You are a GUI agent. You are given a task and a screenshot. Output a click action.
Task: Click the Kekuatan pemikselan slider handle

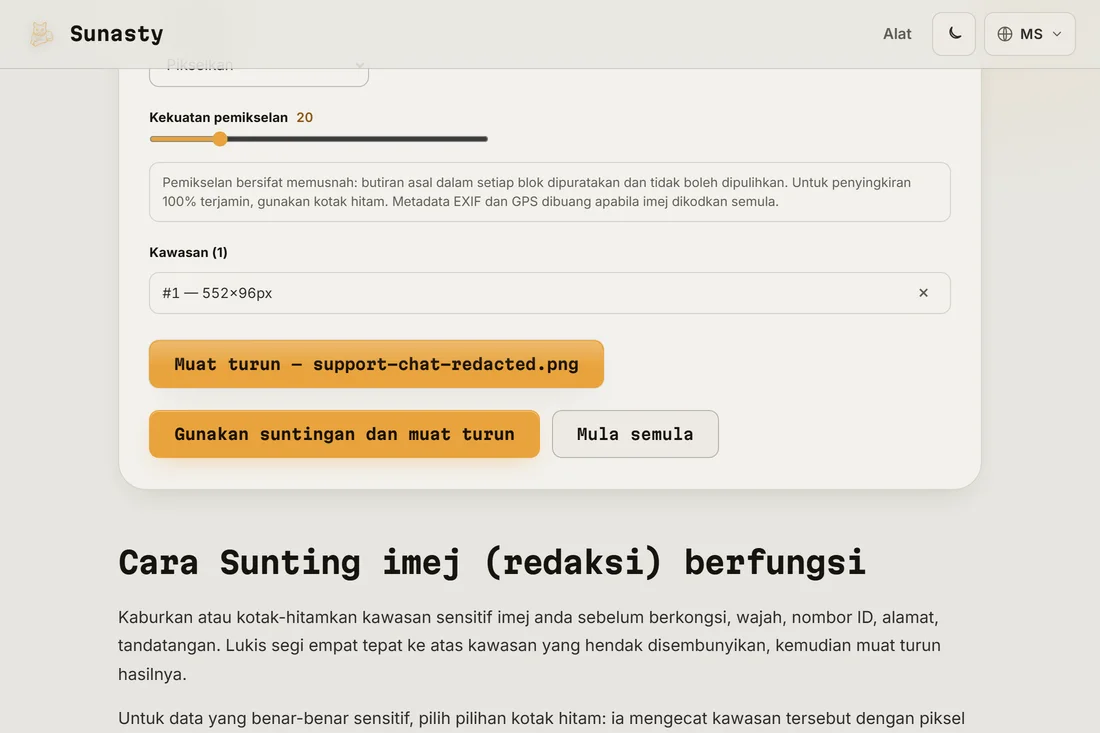pyautogui.click(x=220, y=139)
